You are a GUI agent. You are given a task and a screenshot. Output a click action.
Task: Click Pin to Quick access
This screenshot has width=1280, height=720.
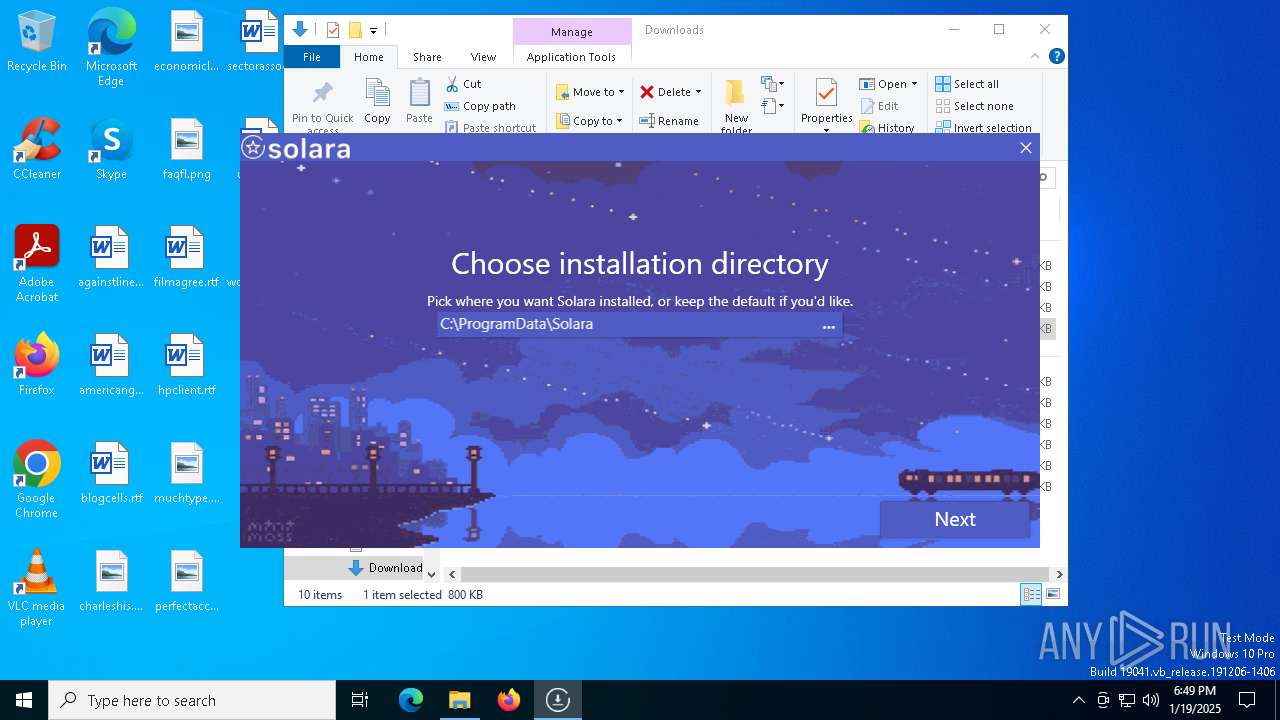click(x=322, y=106)
